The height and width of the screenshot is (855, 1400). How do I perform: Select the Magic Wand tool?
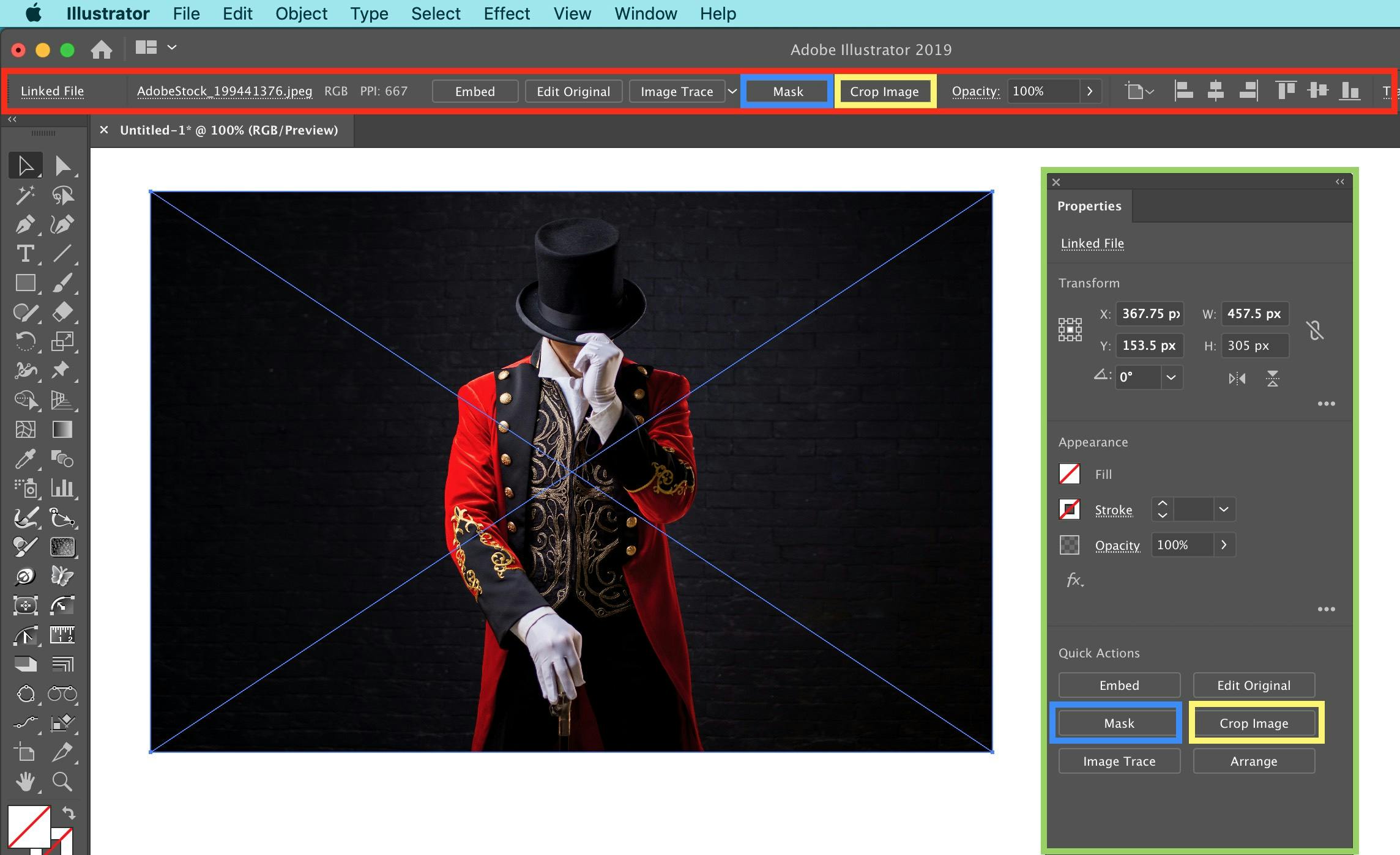24,195
